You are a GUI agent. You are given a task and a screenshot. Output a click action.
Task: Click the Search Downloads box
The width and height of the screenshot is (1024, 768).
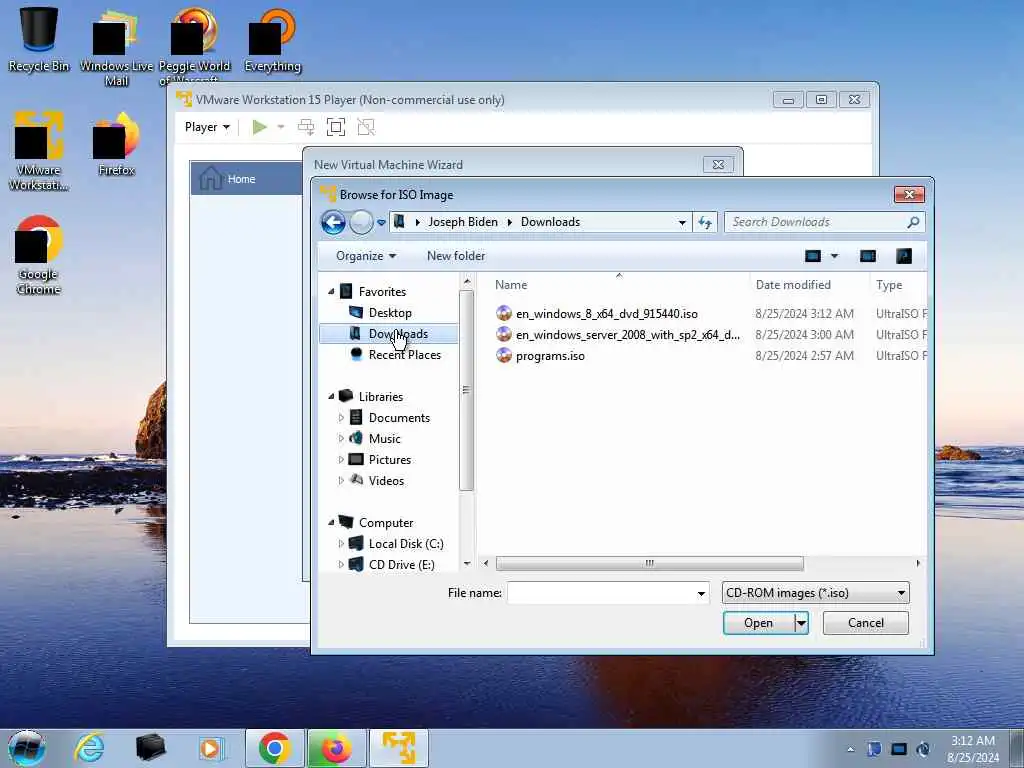point(816,222)
